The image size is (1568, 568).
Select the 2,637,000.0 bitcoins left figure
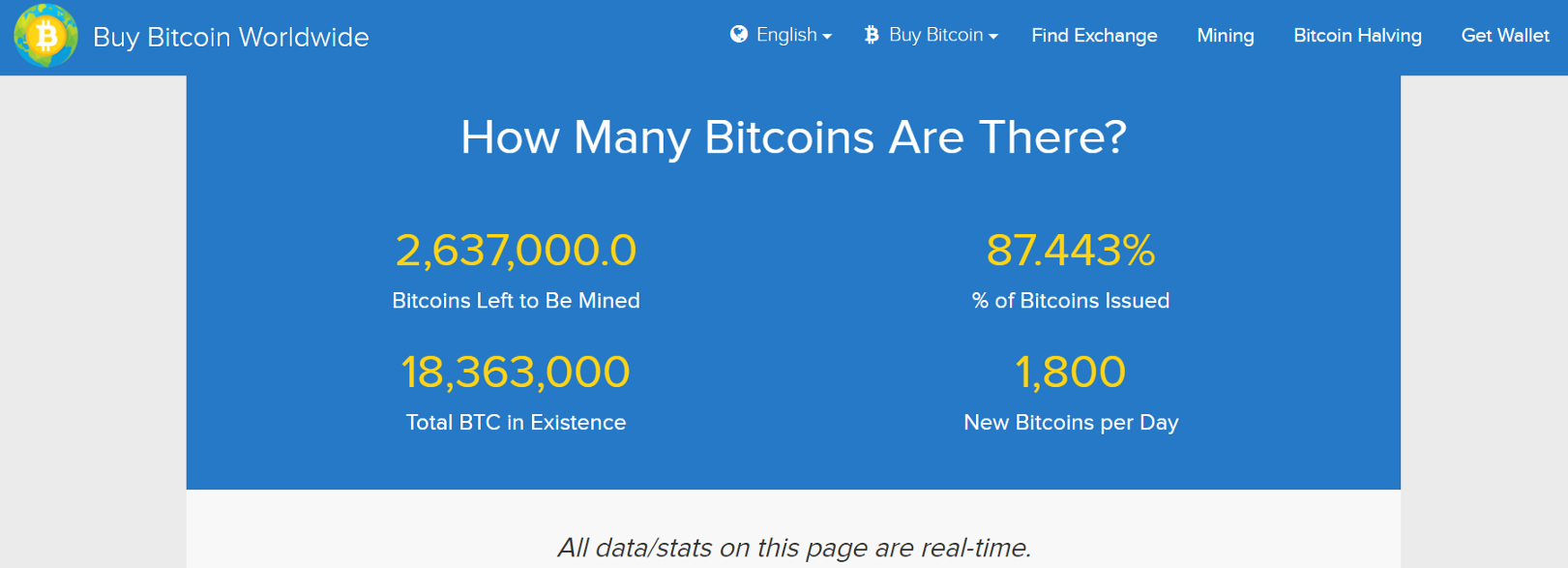517,251
